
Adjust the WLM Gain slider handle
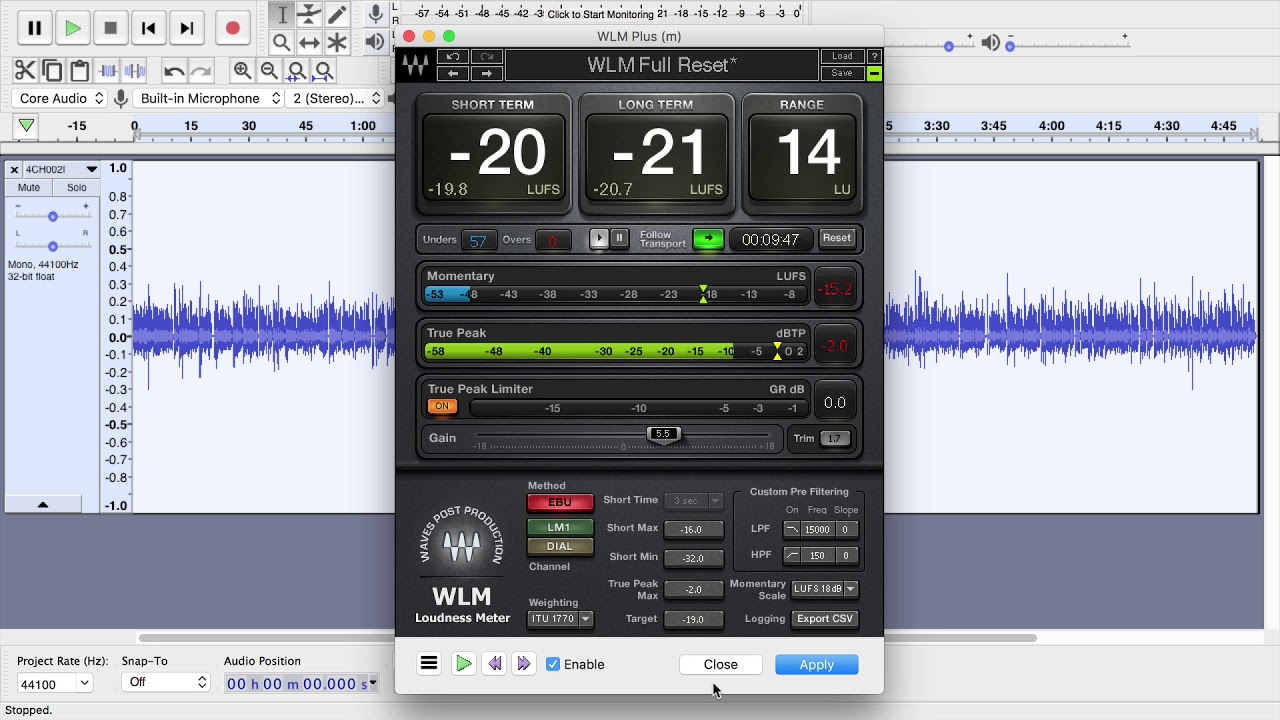click(663, 434)
